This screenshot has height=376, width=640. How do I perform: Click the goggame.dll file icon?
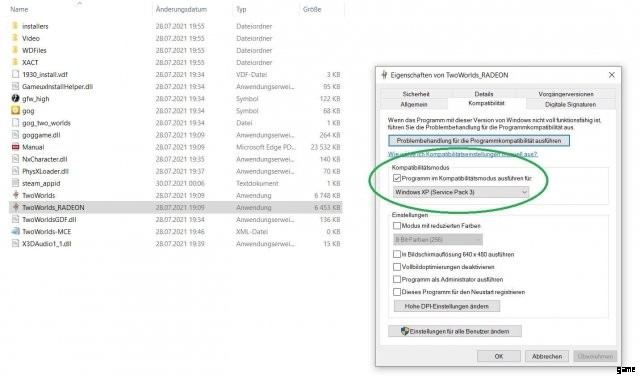click(15, 135)
